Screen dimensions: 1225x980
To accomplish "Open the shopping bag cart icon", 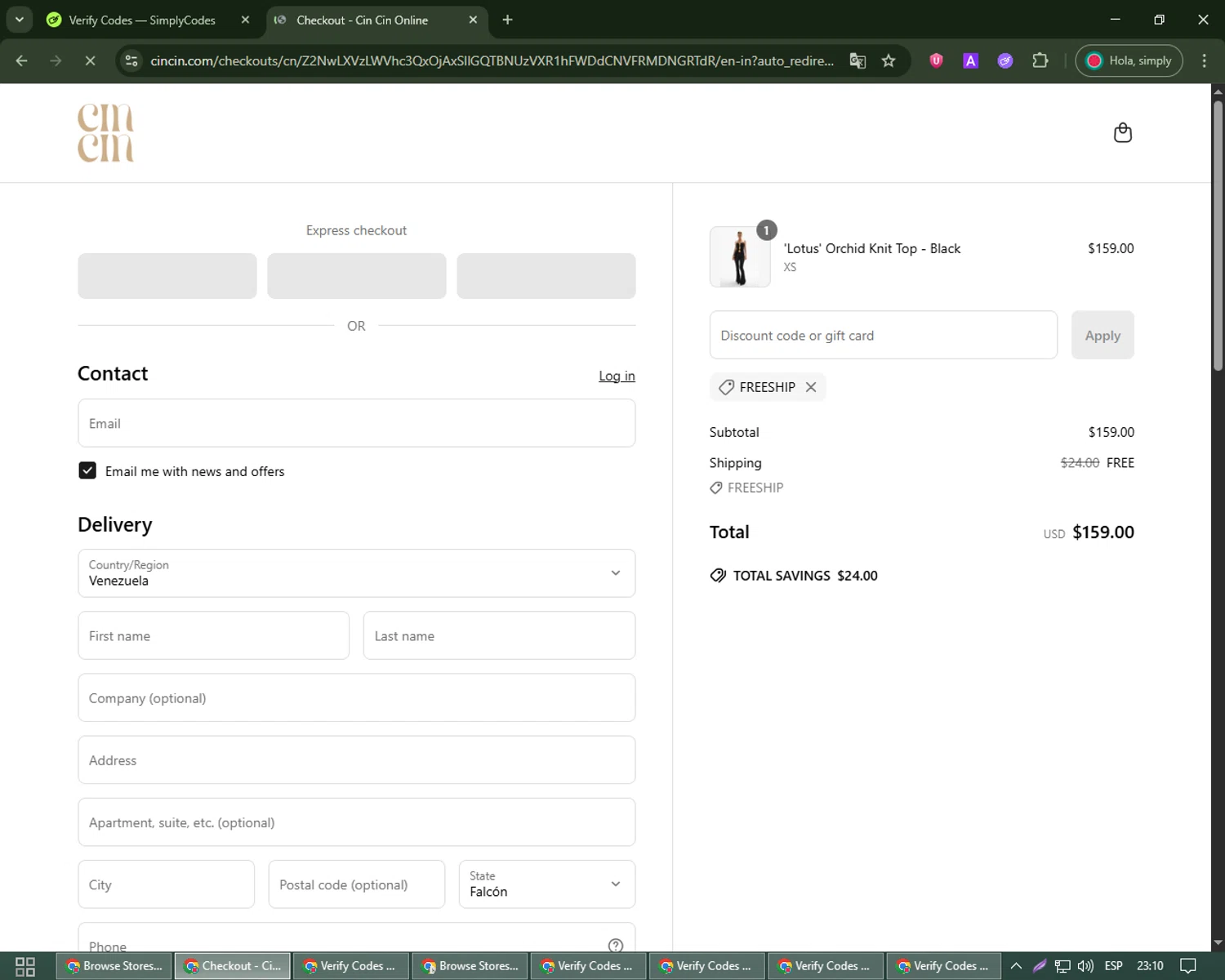I will coord(1123,132).
